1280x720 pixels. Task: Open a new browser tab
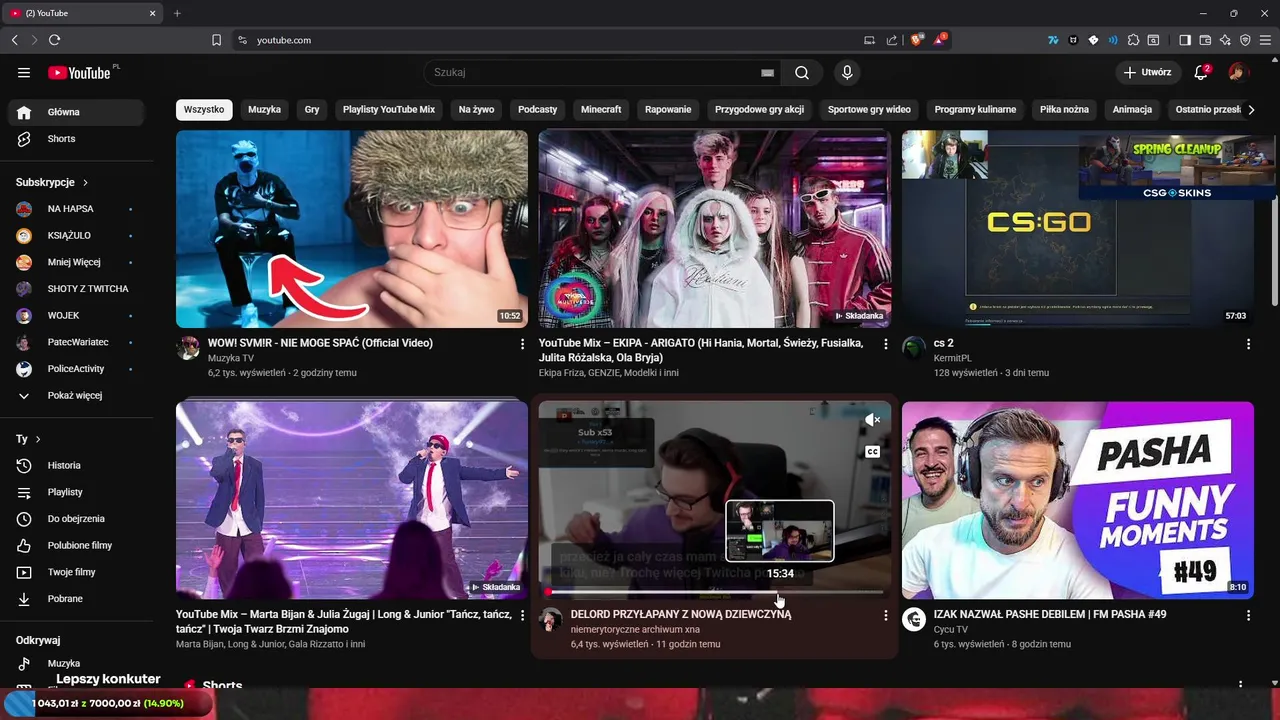(177, 13)
